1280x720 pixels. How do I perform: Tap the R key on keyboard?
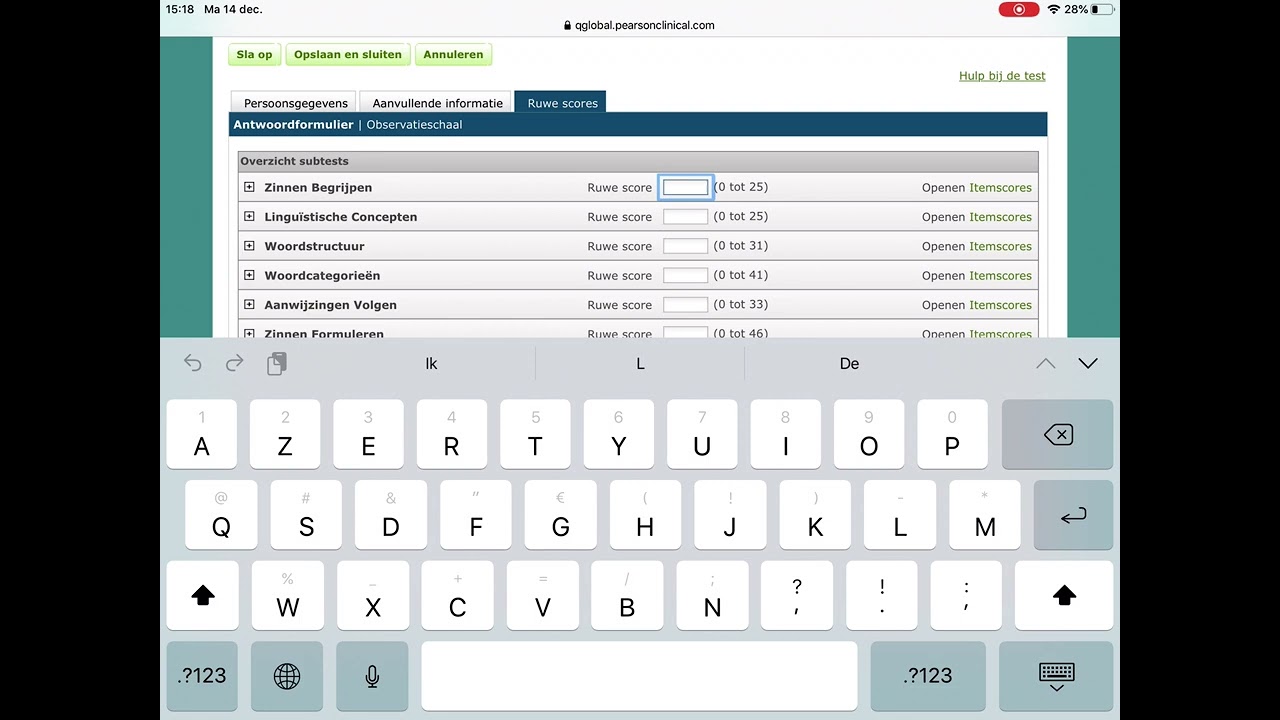(452, 435)
